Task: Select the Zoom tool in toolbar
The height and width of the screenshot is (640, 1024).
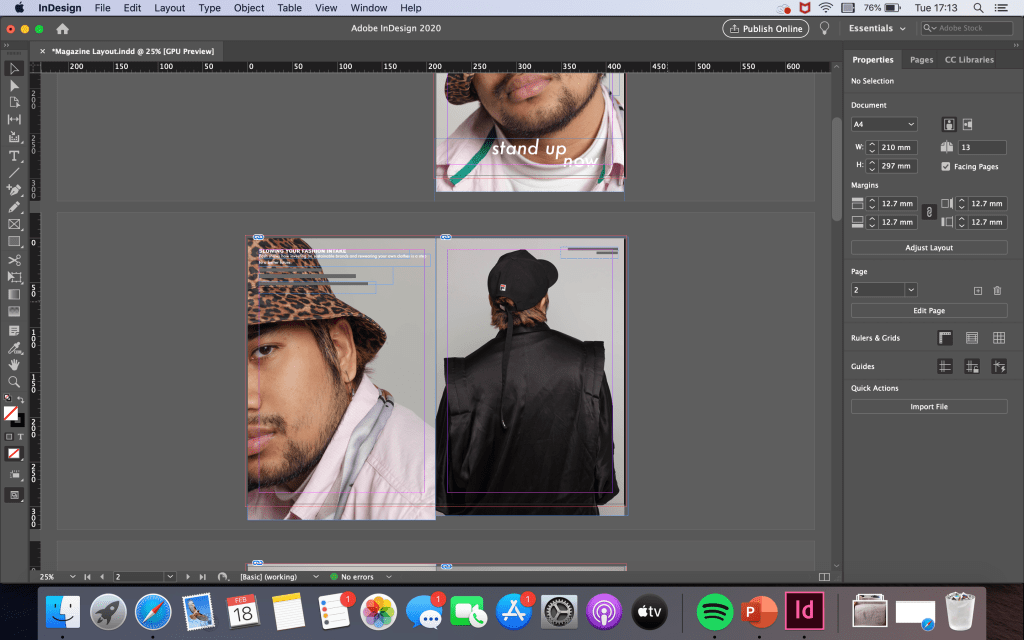Action: [x=14, y=382]
